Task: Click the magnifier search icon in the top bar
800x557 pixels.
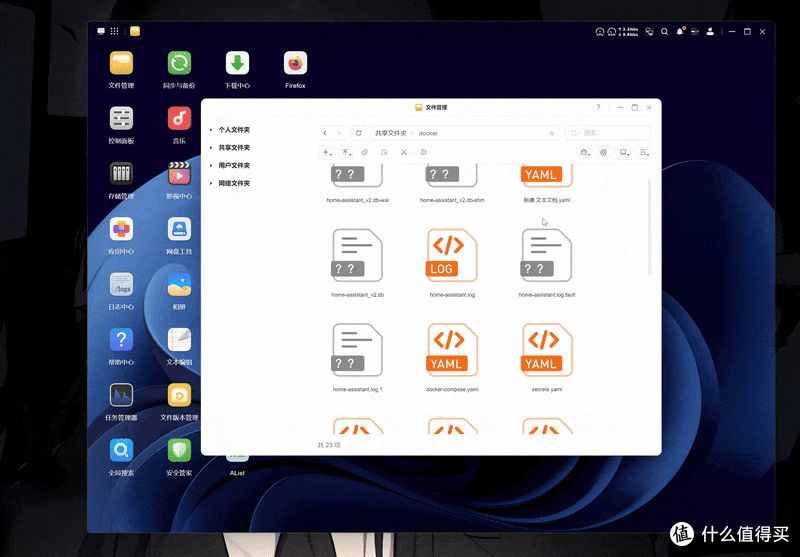Action: 664,31
